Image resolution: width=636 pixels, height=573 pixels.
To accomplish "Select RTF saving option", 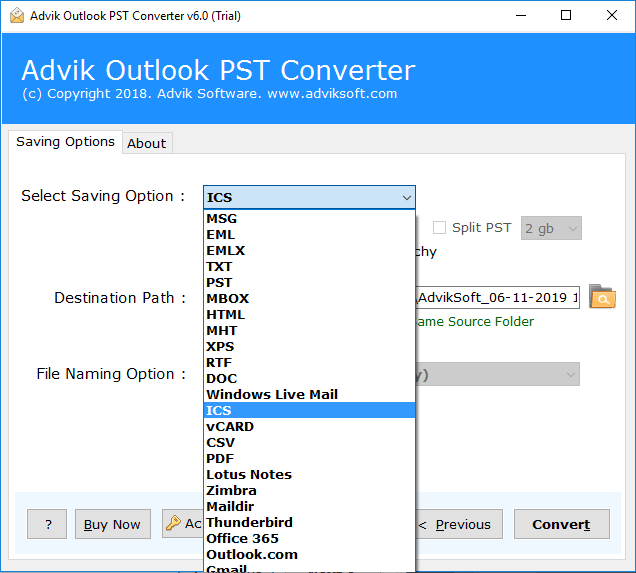I will 309,363.
